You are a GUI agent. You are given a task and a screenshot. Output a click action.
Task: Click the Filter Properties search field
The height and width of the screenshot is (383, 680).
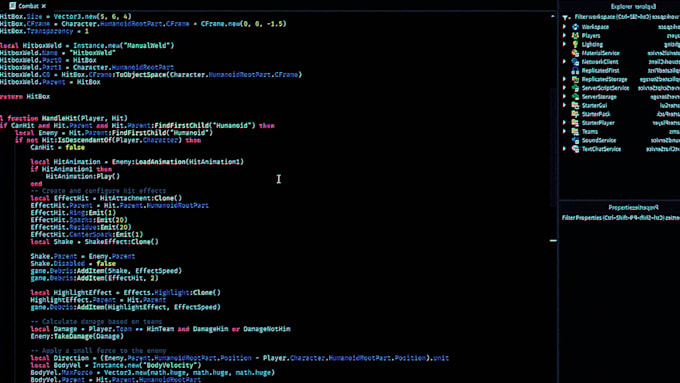pos(620,218)
